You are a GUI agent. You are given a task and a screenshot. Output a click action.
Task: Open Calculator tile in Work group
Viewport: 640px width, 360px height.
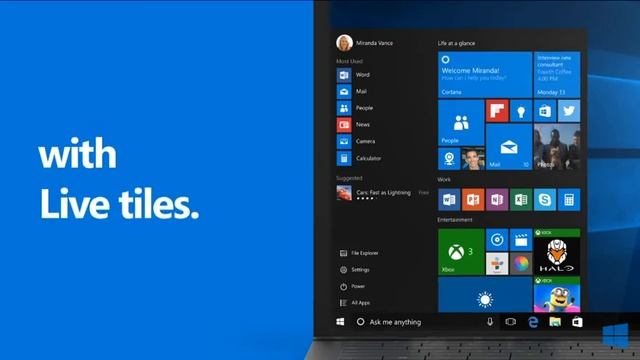coord(569,200)
